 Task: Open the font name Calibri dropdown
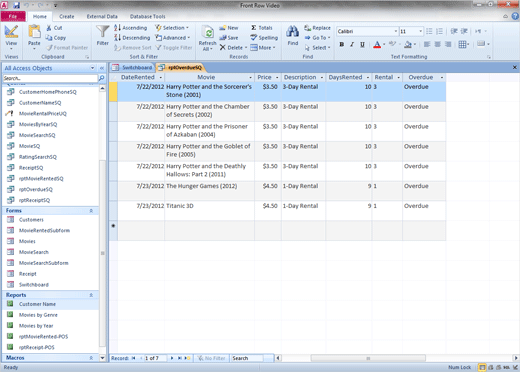click(x=396, y=31)
